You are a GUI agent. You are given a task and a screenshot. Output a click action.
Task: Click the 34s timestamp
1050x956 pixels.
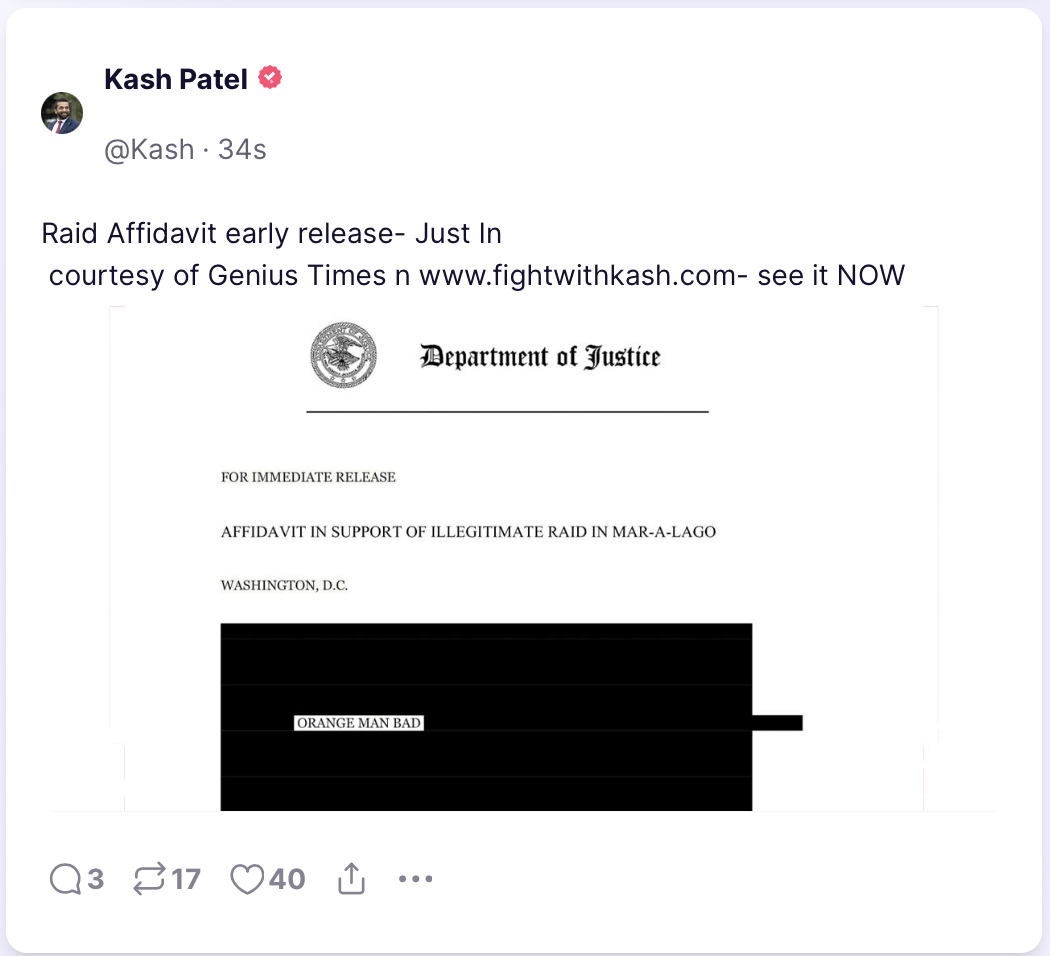[242, 149]
